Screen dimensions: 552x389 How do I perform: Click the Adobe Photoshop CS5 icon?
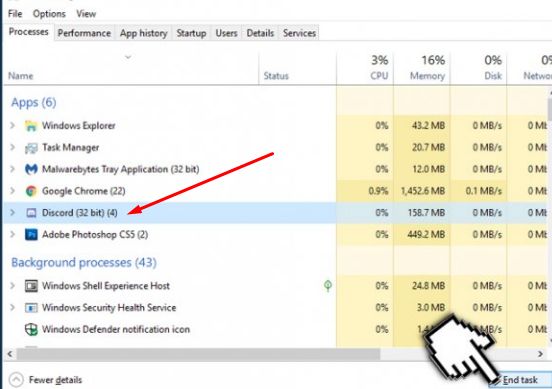click(31, 234)
